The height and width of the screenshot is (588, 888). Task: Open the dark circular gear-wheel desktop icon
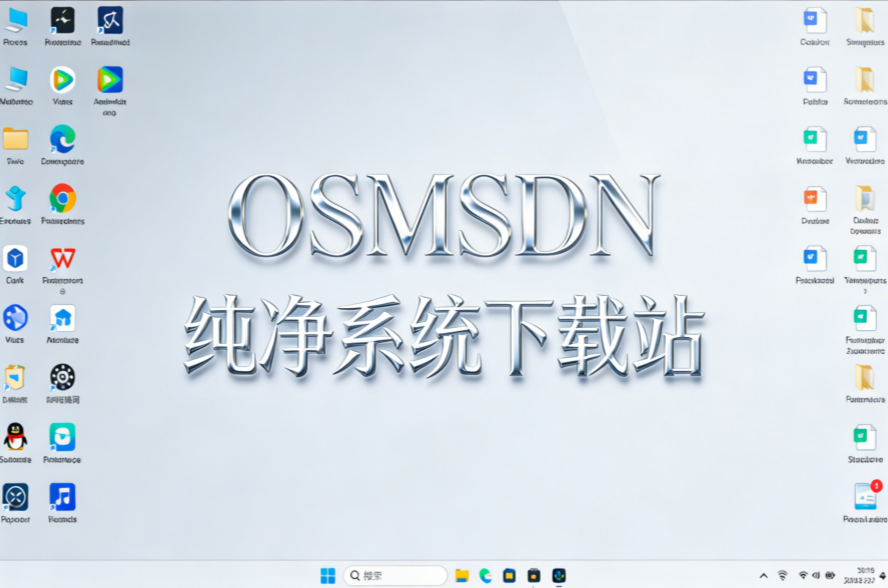[x=62, y=377]
